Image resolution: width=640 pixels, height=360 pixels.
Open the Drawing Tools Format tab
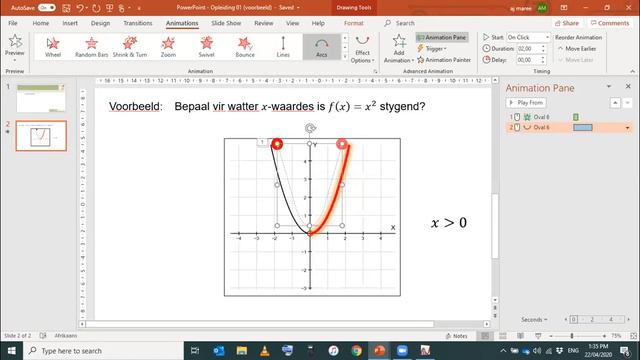pos(353,23)
